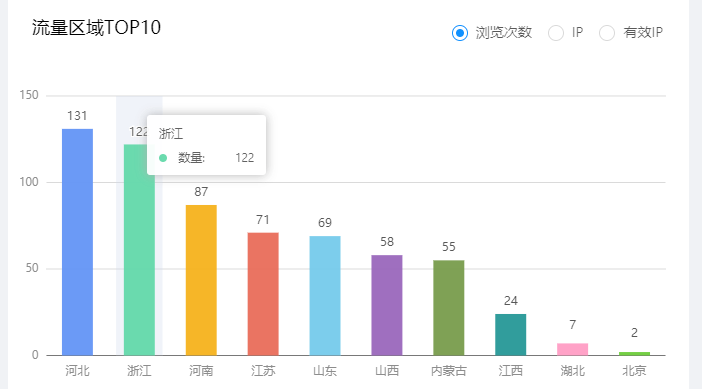This screenshot has height=389, width=702.
Task: Click the teal 江西 bar
Action: 510,335
